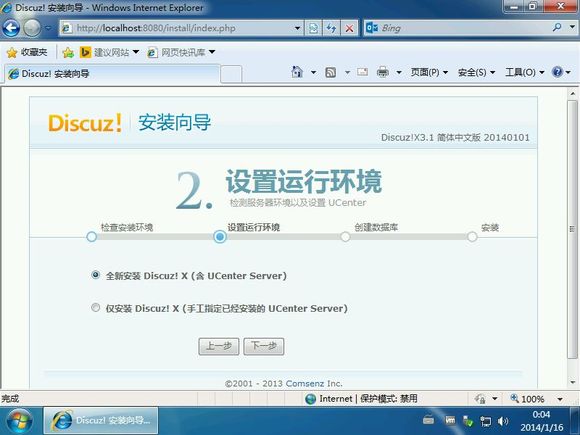Click the Windows Start orb
The image size is (580, 435).
tap(19, 421)
